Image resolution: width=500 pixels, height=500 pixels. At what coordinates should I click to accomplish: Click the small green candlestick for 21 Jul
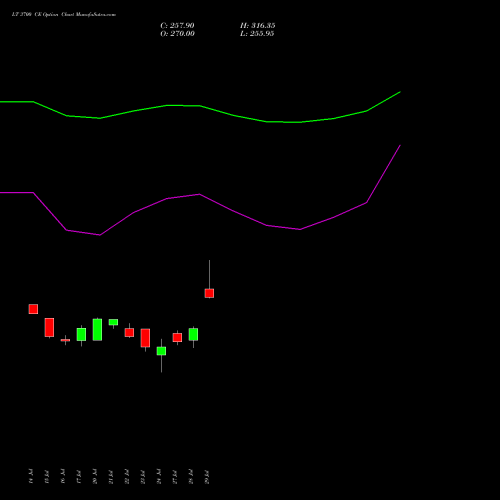(x=113, y=322)
